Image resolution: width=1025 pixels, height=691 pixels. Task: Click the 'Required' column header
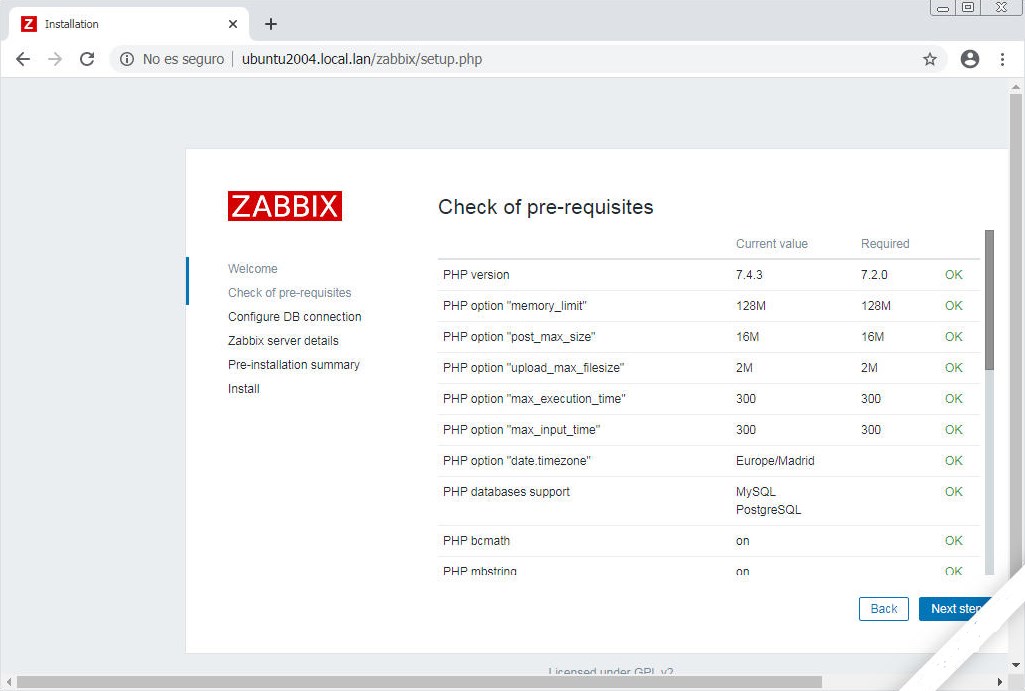885,244
